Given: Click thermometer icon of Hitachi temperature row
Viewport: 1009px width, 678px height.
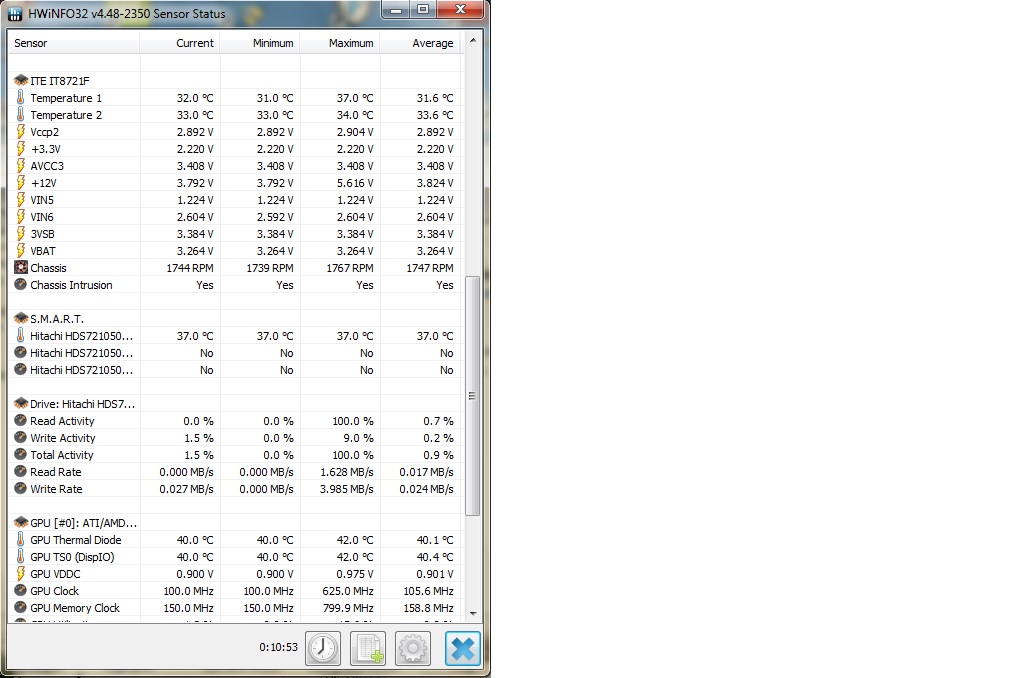Looking at the screenshot, I should (21, 336).
